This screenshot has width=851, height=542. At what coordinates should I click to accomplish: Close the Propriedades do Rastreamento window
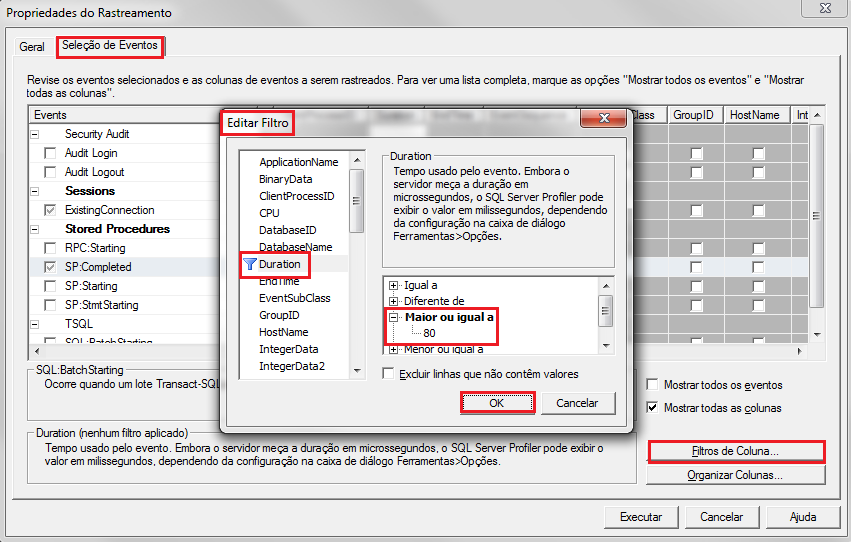(x=825, y=8)
